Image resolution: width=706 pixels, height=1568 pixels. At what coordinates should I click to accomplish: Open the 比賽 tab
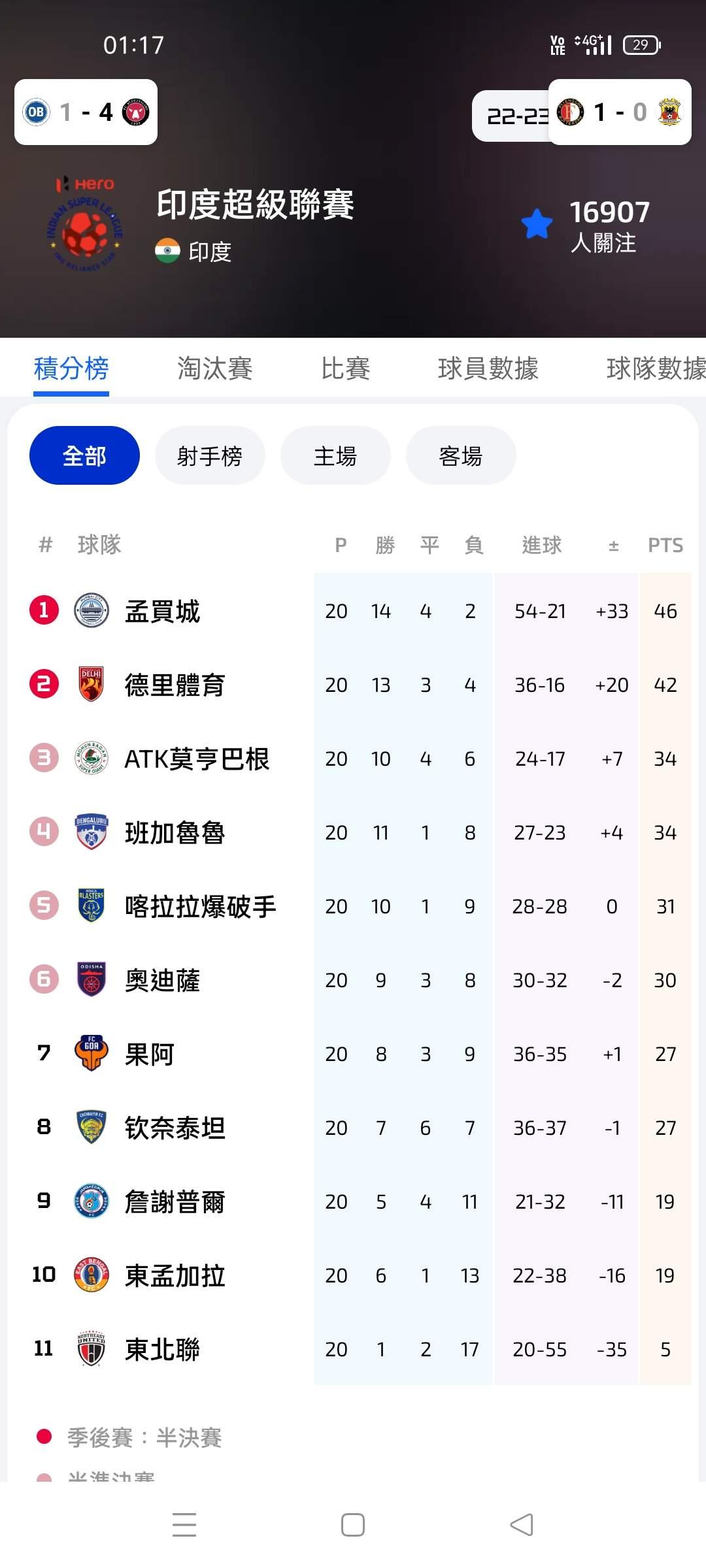click(x=346, y=368)
